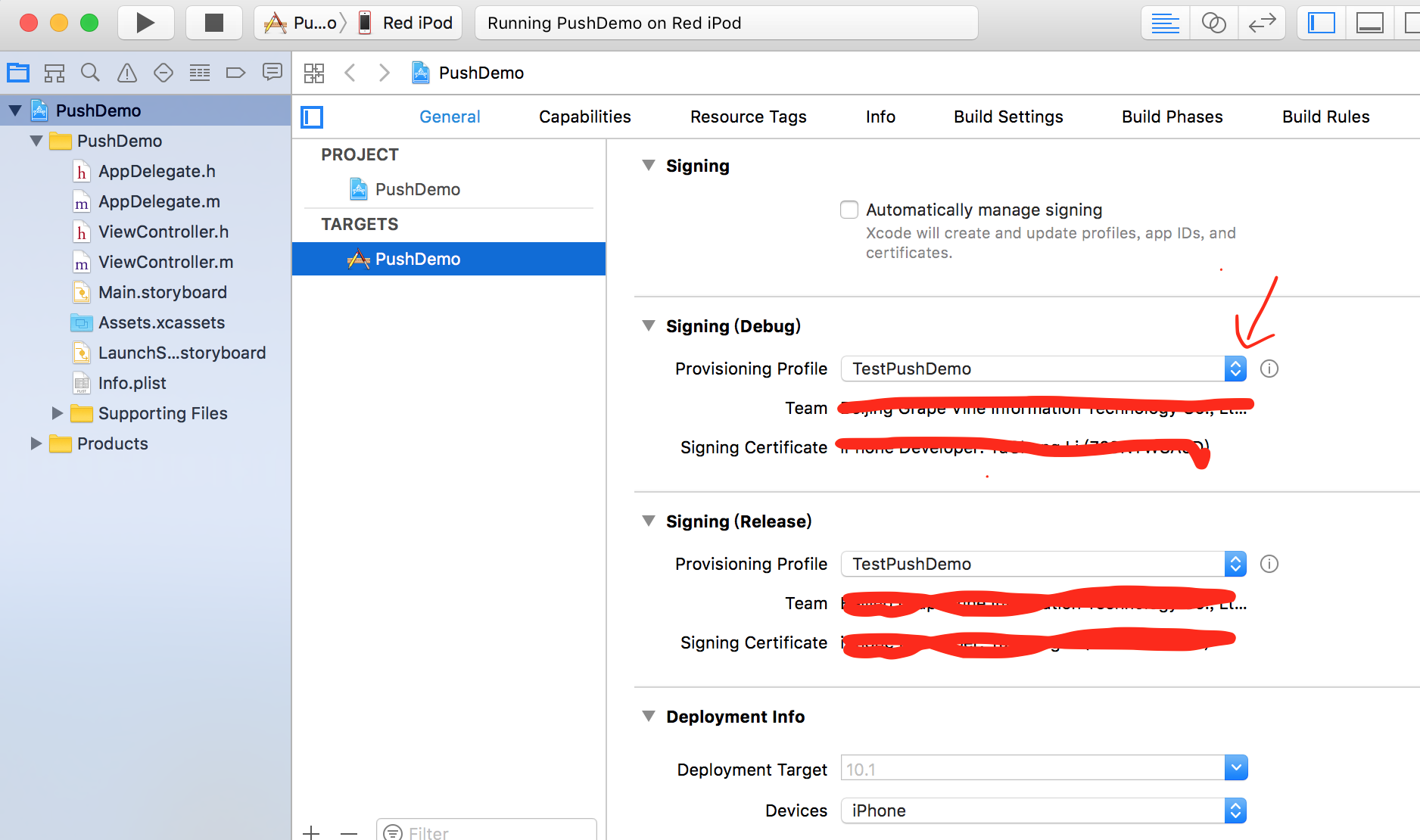The width and height of the screenshot is (1420, 840).
Task: Collapse the Signing (Release) section
Action: tap(649, 521)
